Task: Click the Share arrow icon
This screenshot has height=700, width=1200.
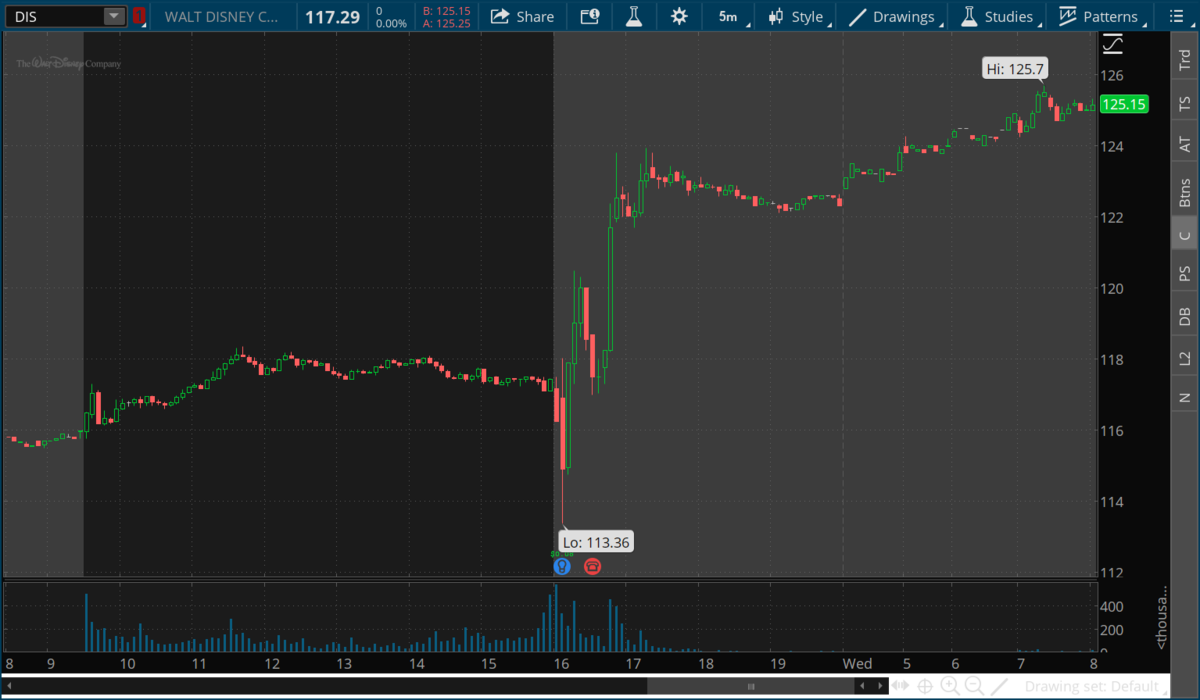Action: point(499,16)
